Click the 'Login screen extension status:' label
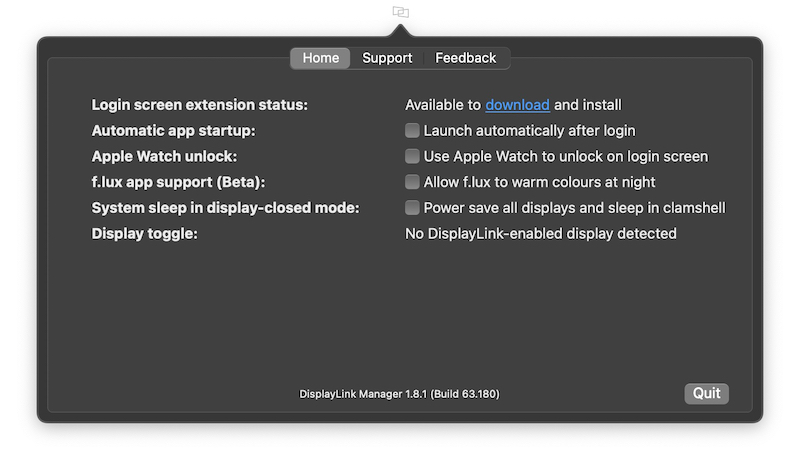The width and height of the screenshot is (800, 464). [199, 105]
